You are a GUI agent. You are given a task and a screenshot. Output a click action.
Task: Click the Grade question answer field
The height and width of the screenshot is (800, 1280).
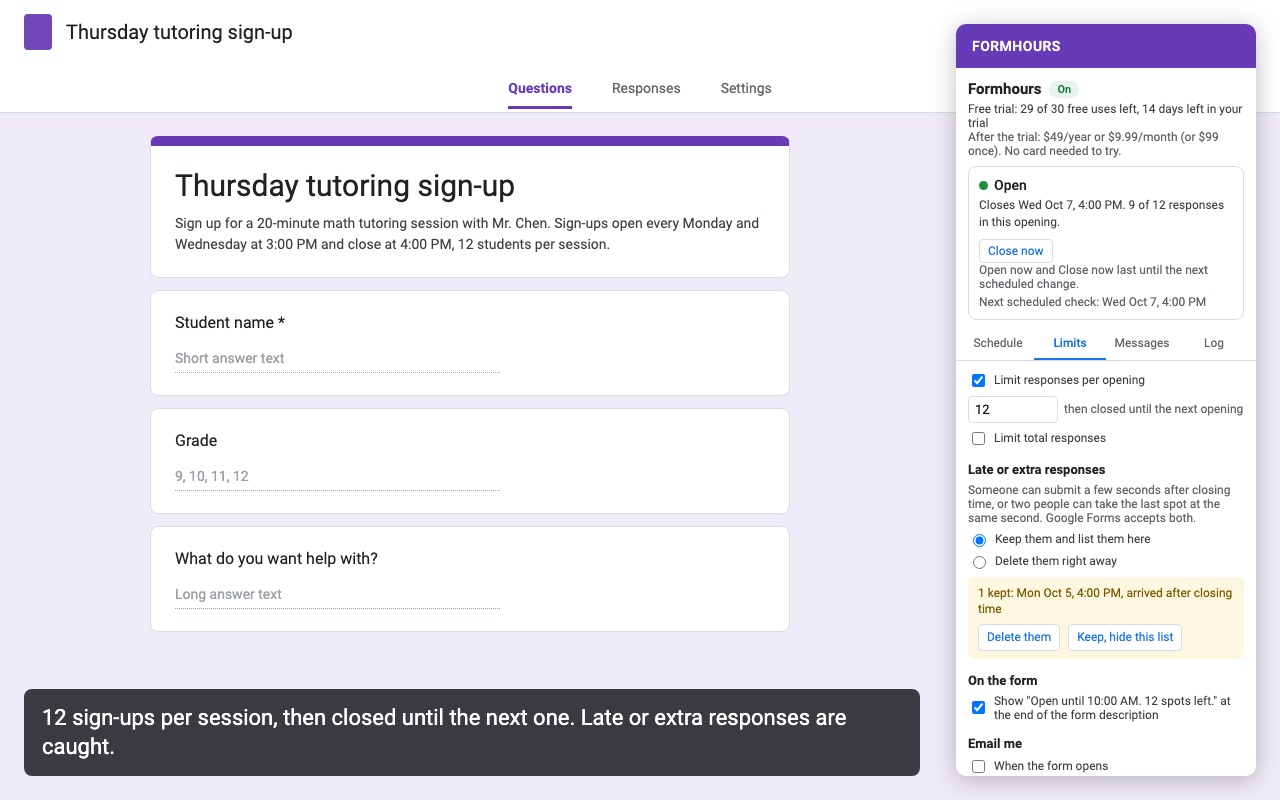tap(337, 477)
